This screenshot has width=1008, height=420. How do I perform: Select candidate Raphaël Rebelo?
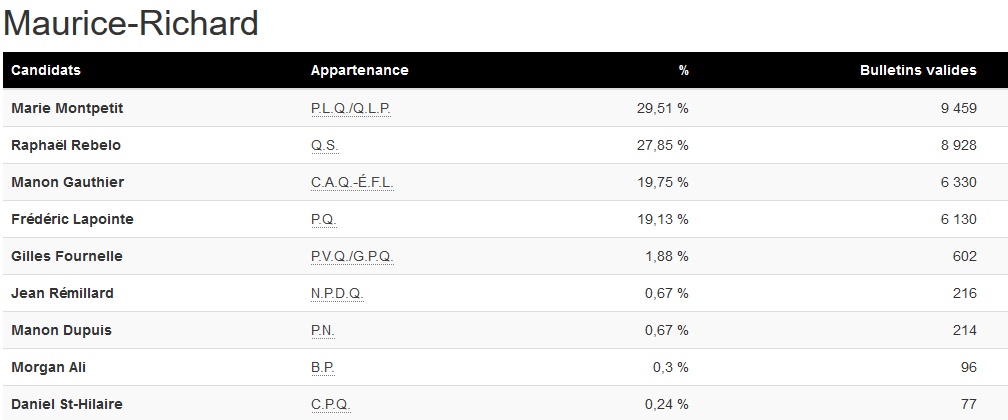click(66, 145)
